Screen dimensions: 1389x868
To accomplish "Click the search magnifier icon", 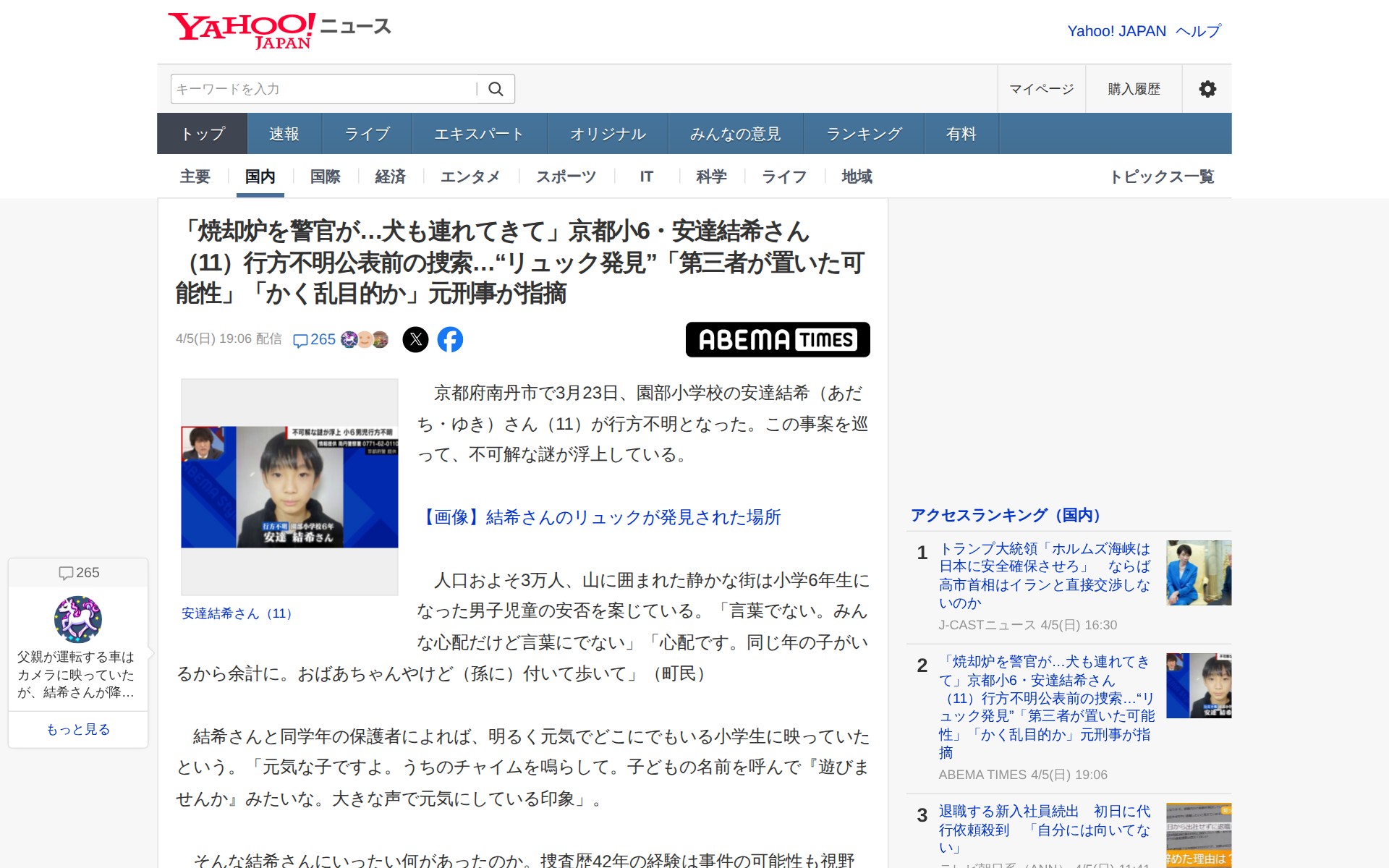I will pyautogui.click(x=497, y=89).
